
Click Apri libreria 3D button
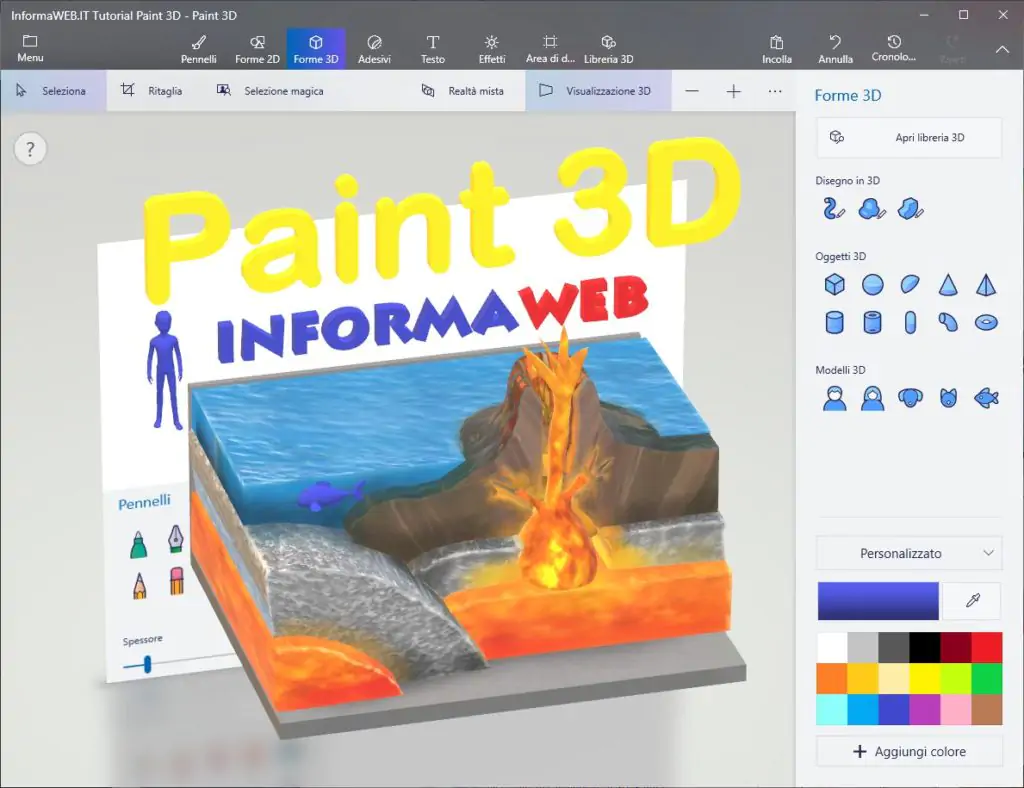[908, 137]
